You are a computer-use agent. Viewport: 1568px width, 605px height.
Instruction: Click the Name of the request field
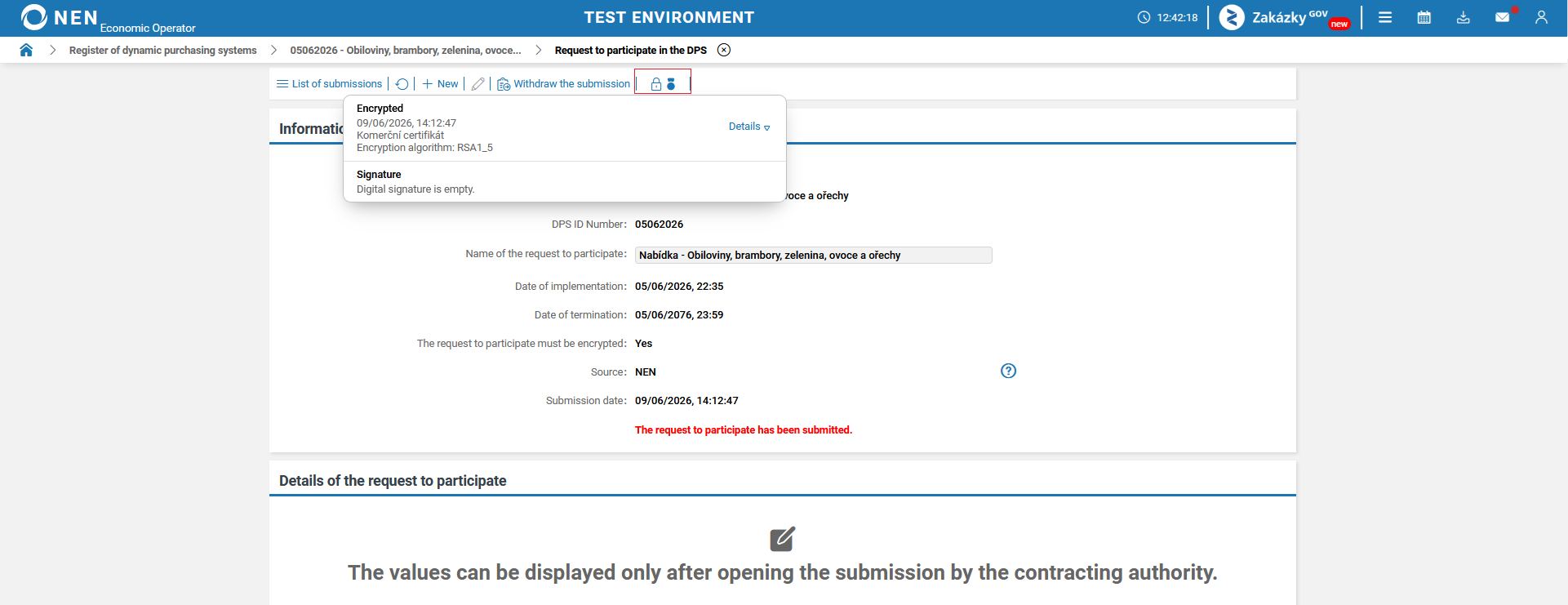point(813,255)
